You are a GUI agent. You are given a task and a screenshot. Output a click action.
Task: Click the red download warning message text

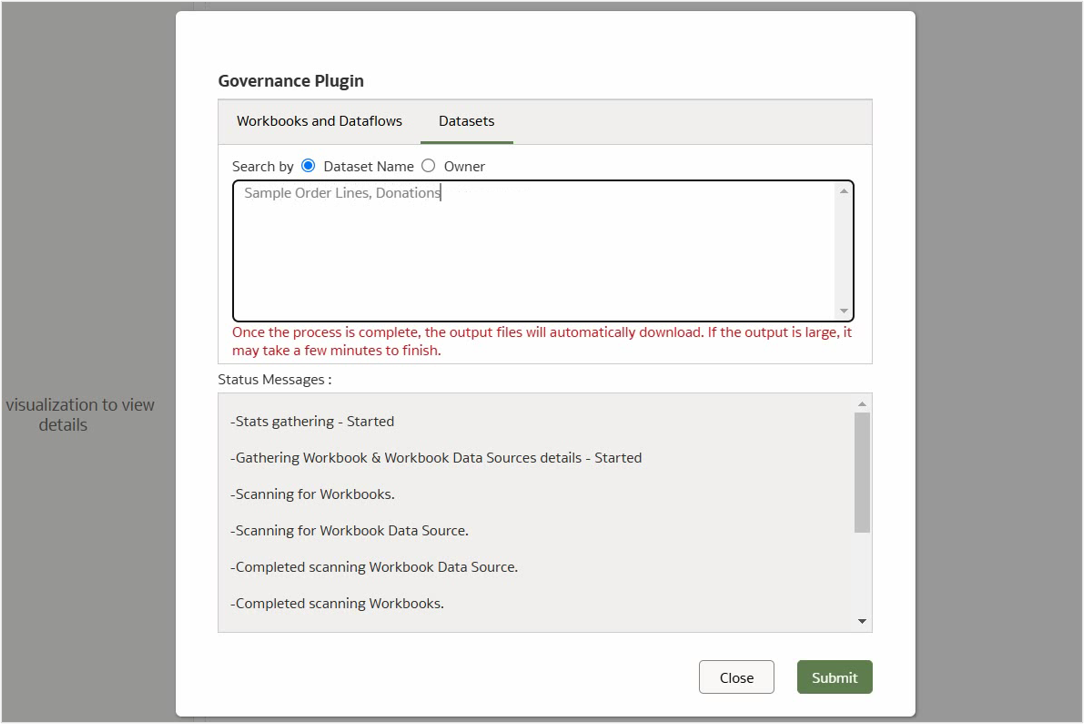point(543,341)
